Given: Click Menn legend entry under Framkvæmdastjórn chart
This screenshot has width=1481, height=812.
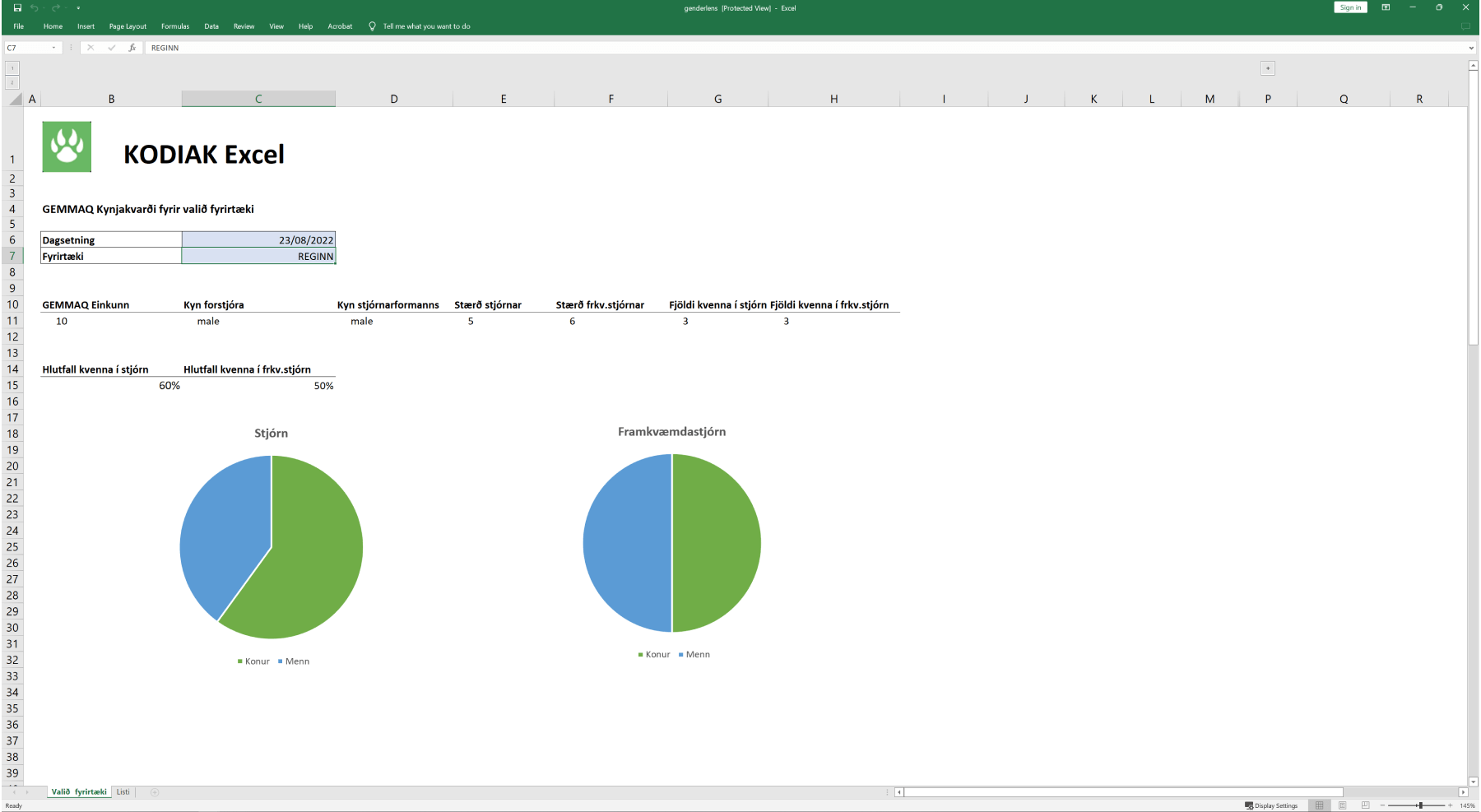Looking at the screenshot, I should click(x=694, y=655).
